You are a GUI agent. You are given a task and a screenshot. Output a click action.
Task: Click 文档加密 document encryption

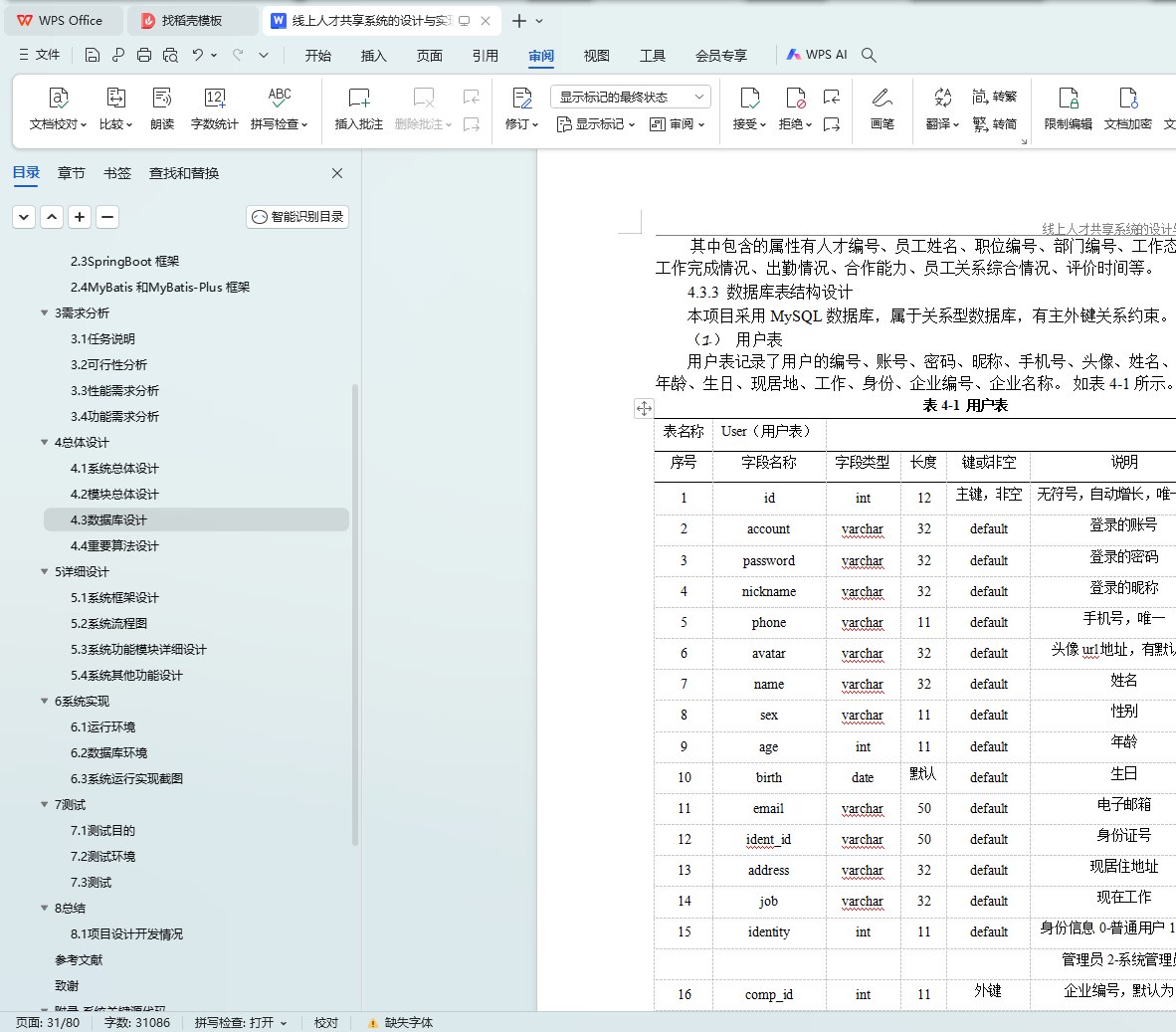click(1128, 108)
